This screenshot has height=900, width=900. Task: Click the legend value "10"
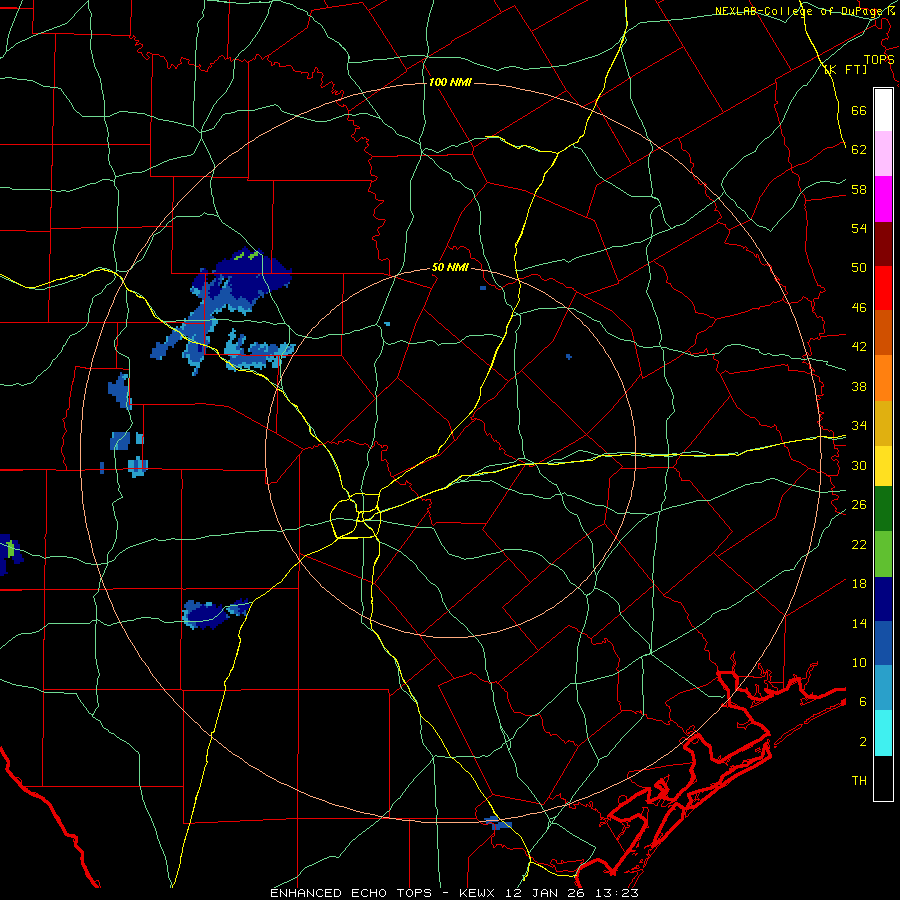coord(859,662)
